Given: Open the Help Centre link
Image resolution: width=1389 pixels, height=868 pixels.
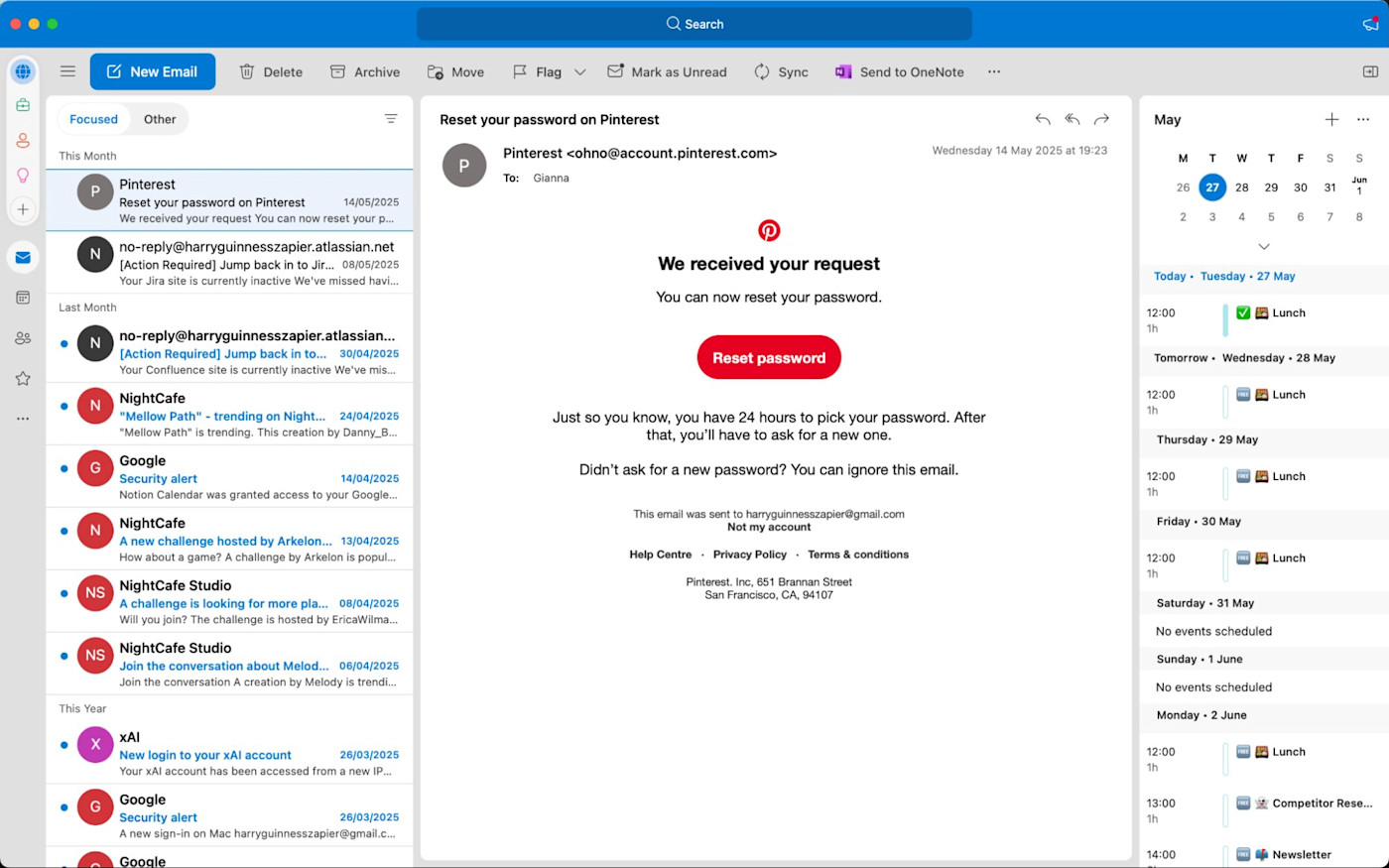Looking at the screenshot, I should (x=661, y=555).
